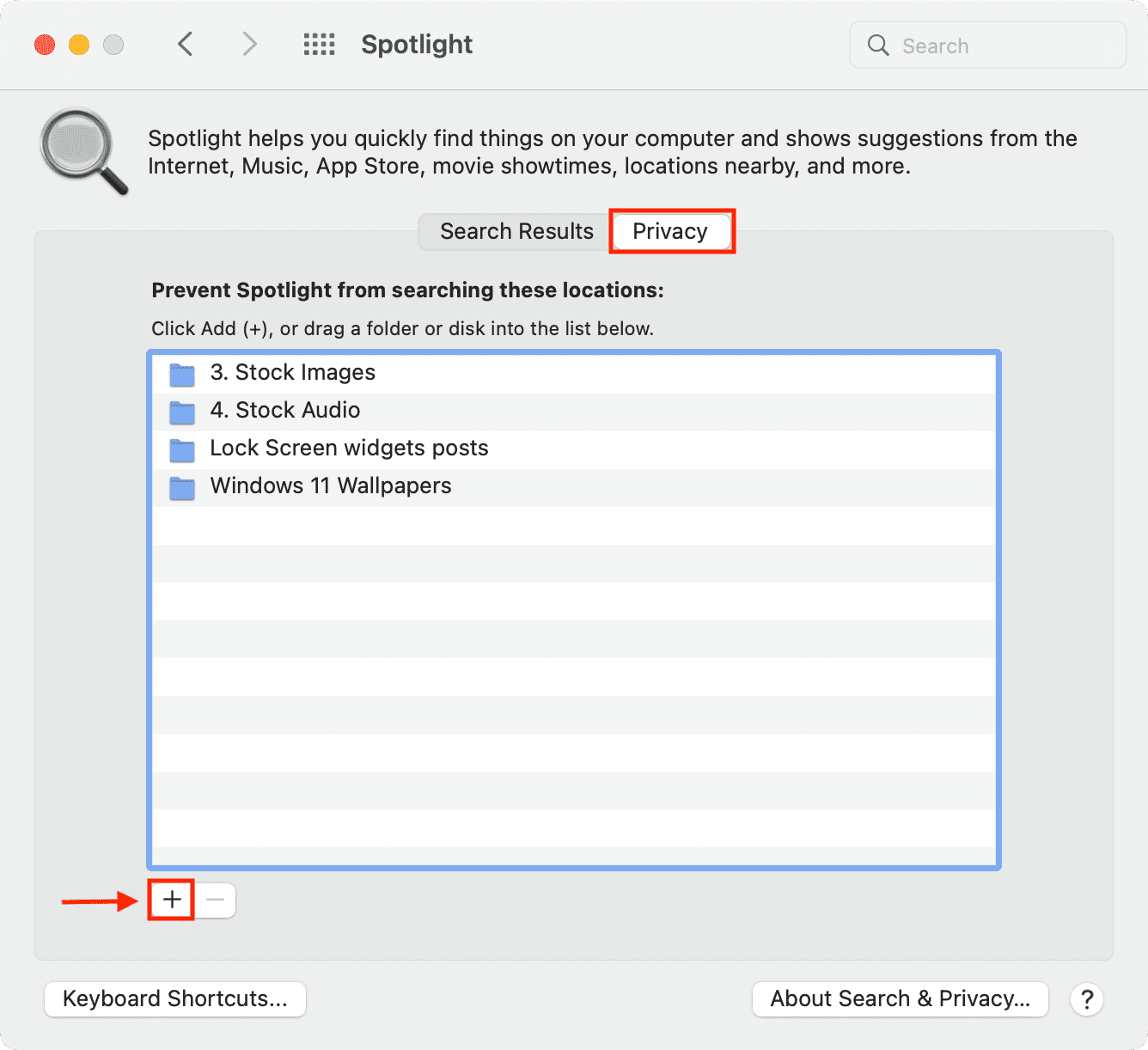Screen dimensions: 1148x1050
Task: Go back with the left chevron arrow
Action: 185,44
